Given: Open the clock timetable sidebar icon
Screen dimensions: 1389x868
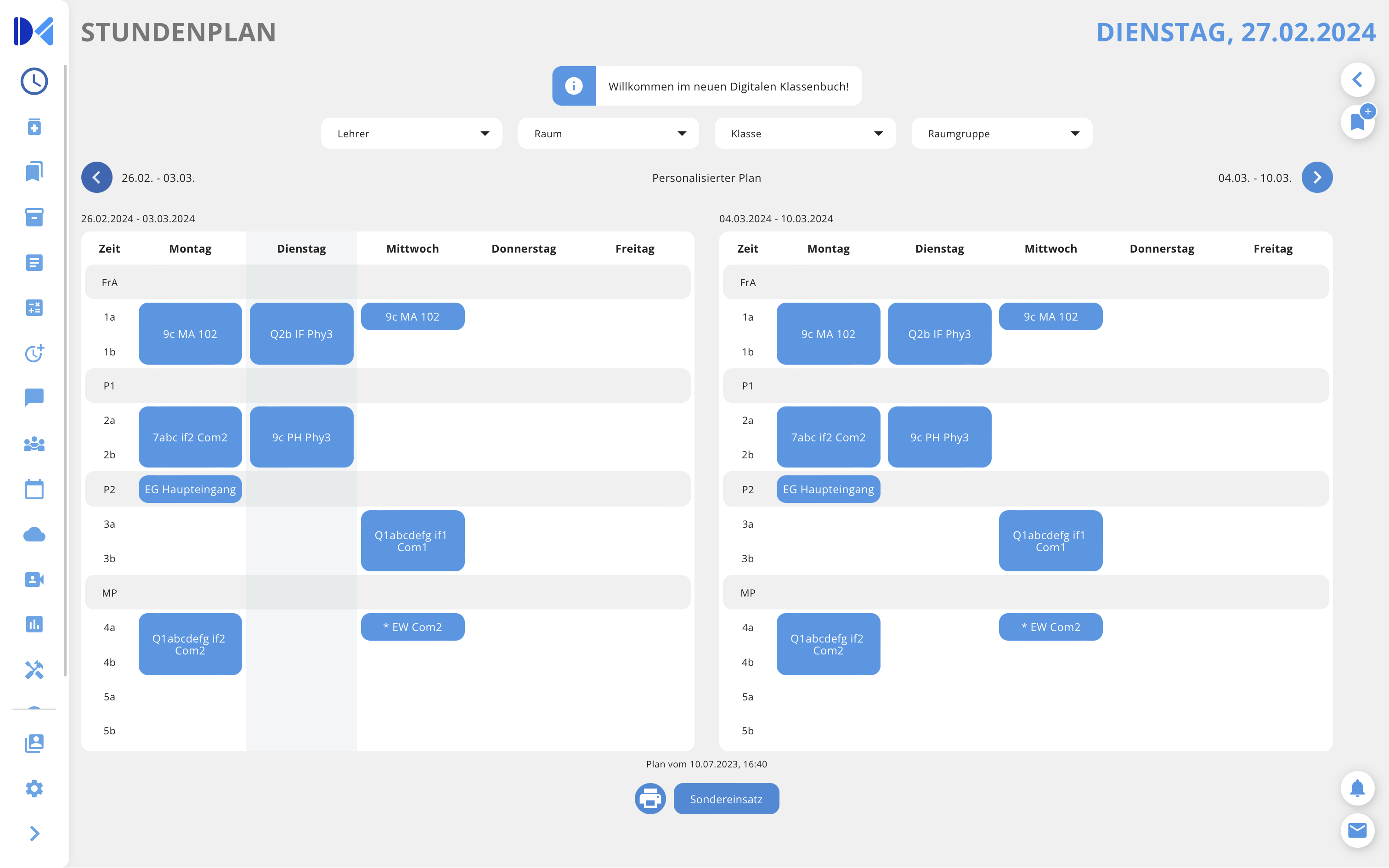Looking at the screenshot, I should tap(34, 82).
